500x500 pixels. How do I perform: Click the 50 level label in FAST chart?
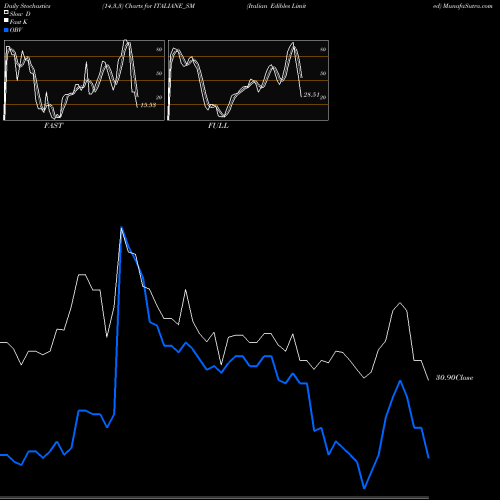(x=159, y=73)
